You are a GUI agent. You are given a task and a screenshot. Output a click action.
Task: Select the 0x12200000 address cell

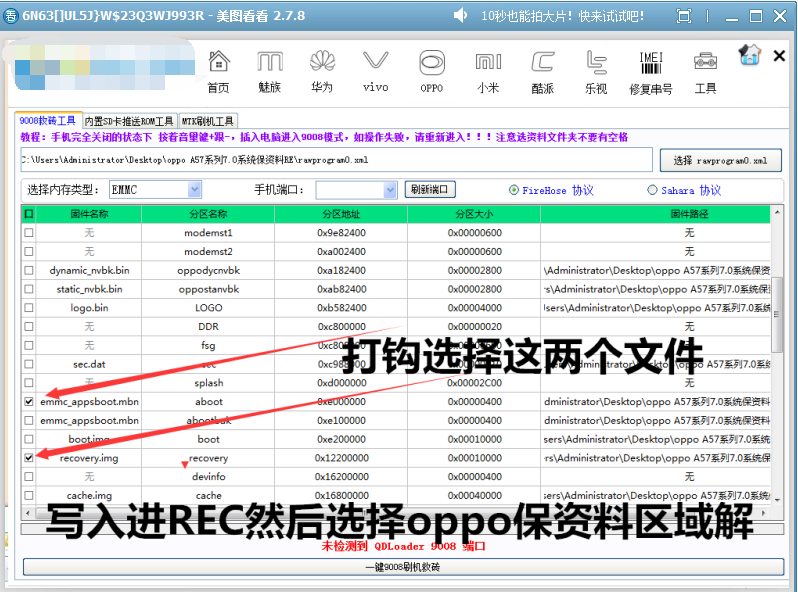(x=341, y=458)
